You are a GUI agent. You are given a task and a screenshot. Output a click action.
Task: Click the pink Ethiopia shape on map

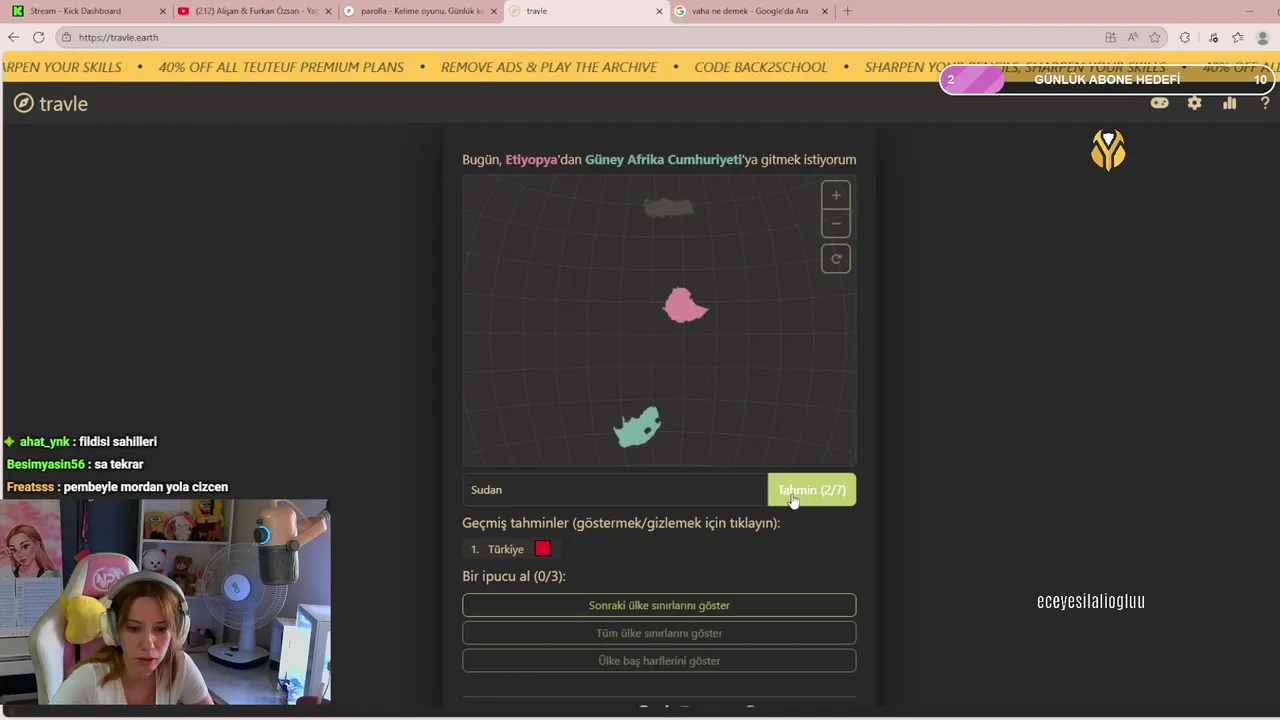pyautogui.click(x=685, y=306)
